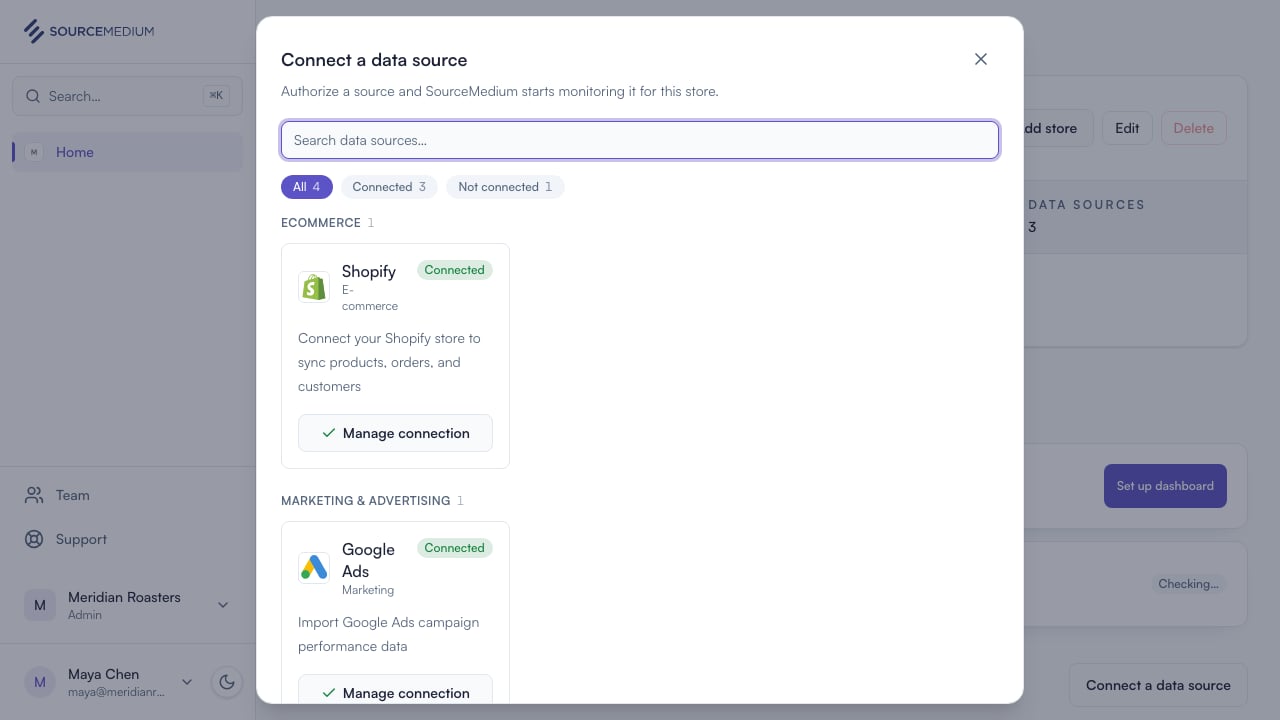Click the Checking... status pill

coord(1188,584)
